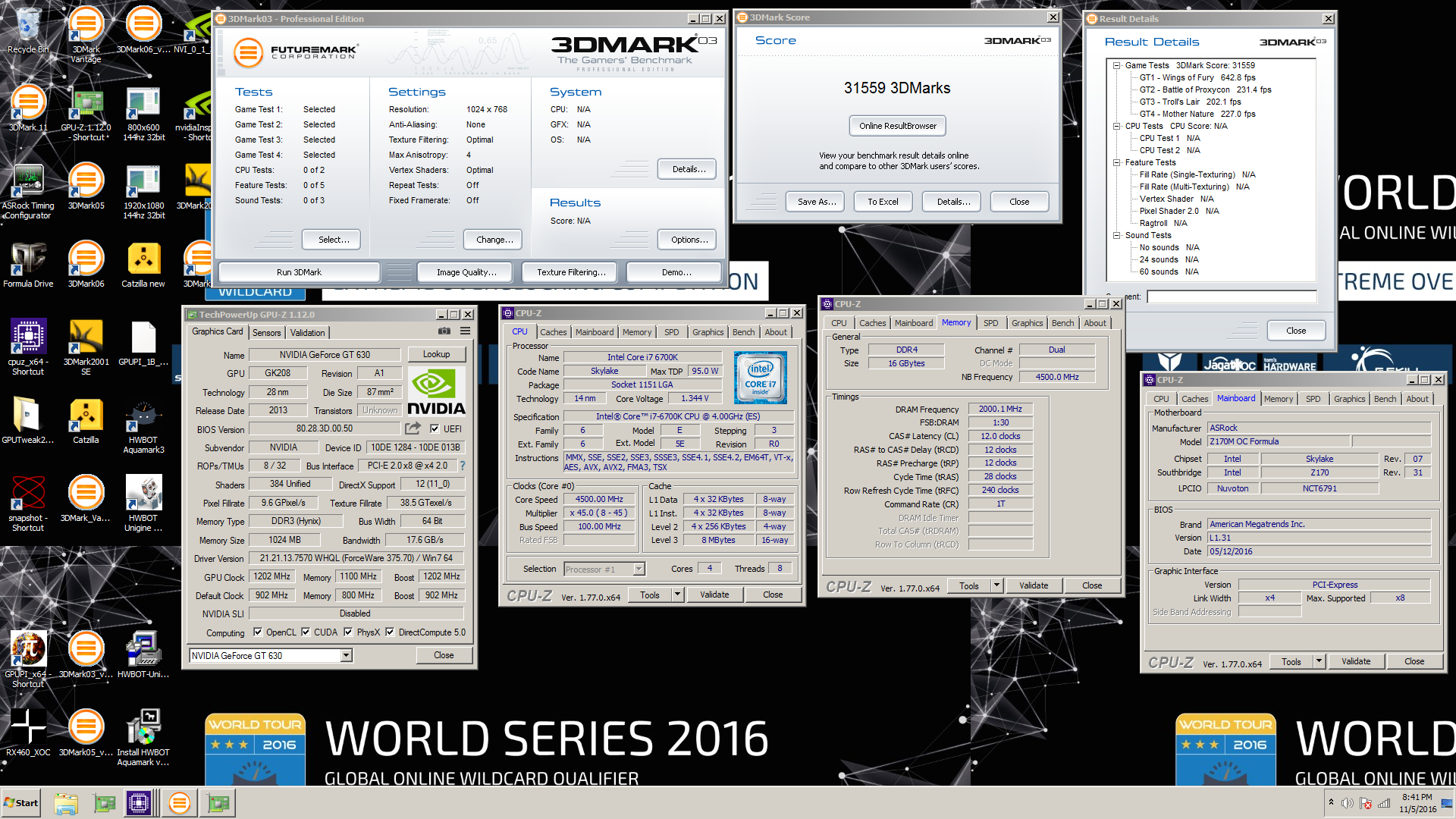Open the 3DMark2001 SE desktop icon
Screen dimensions: 1456x819
tap(86, 347)
